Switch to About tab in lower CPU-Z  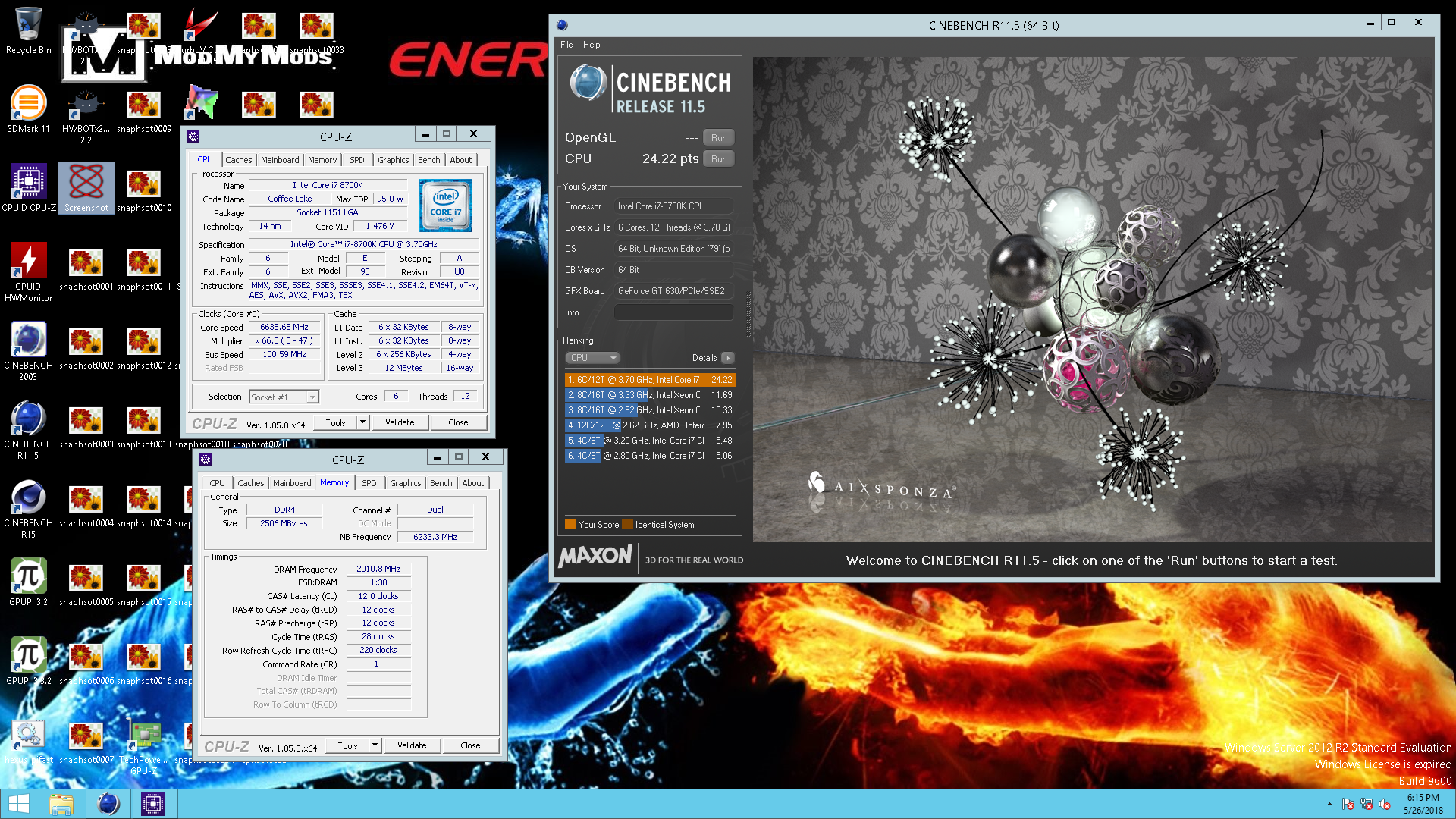[x=473, y=483]
